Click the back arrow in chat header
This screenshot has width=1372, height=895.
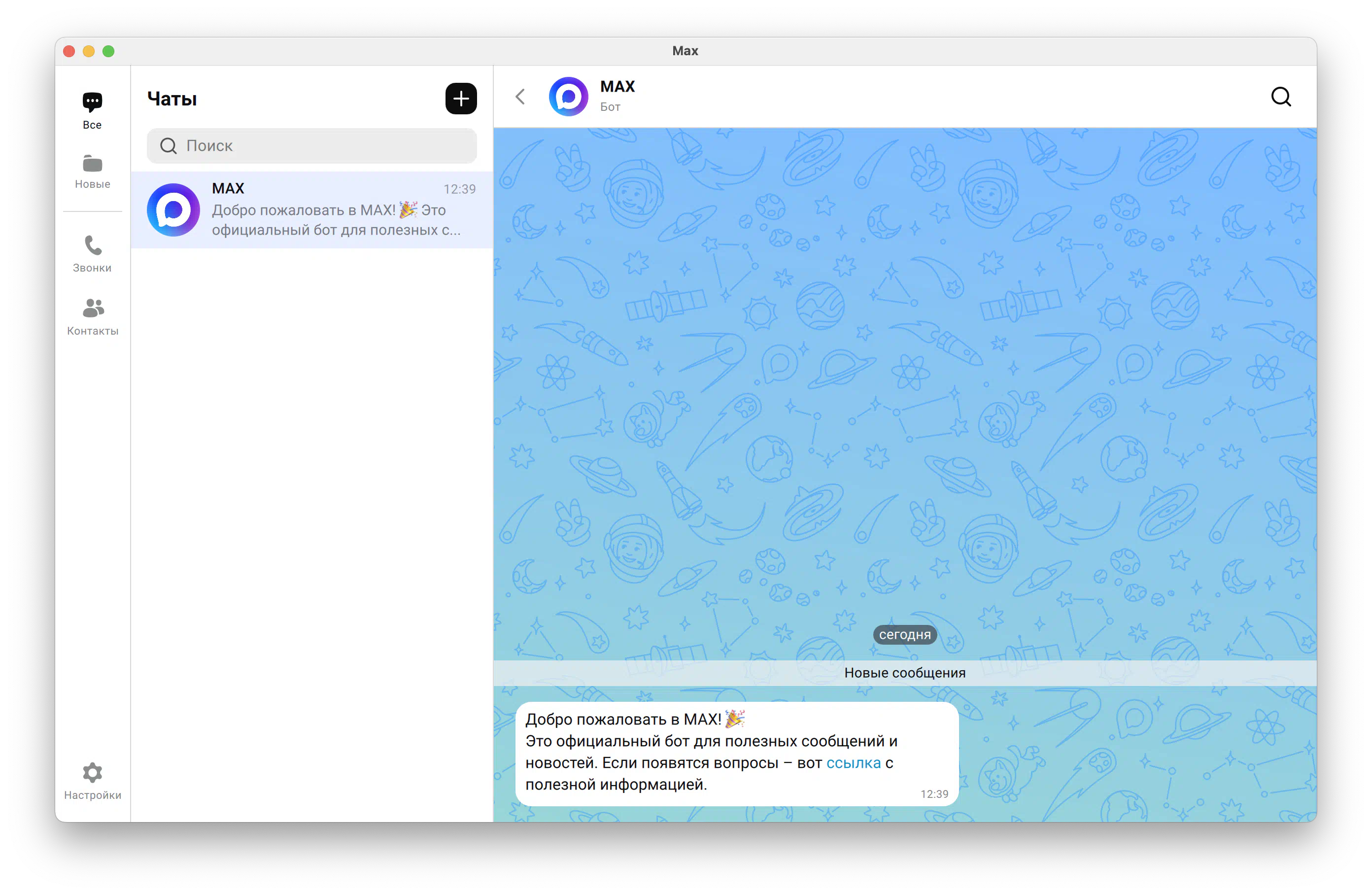point(520,97)
